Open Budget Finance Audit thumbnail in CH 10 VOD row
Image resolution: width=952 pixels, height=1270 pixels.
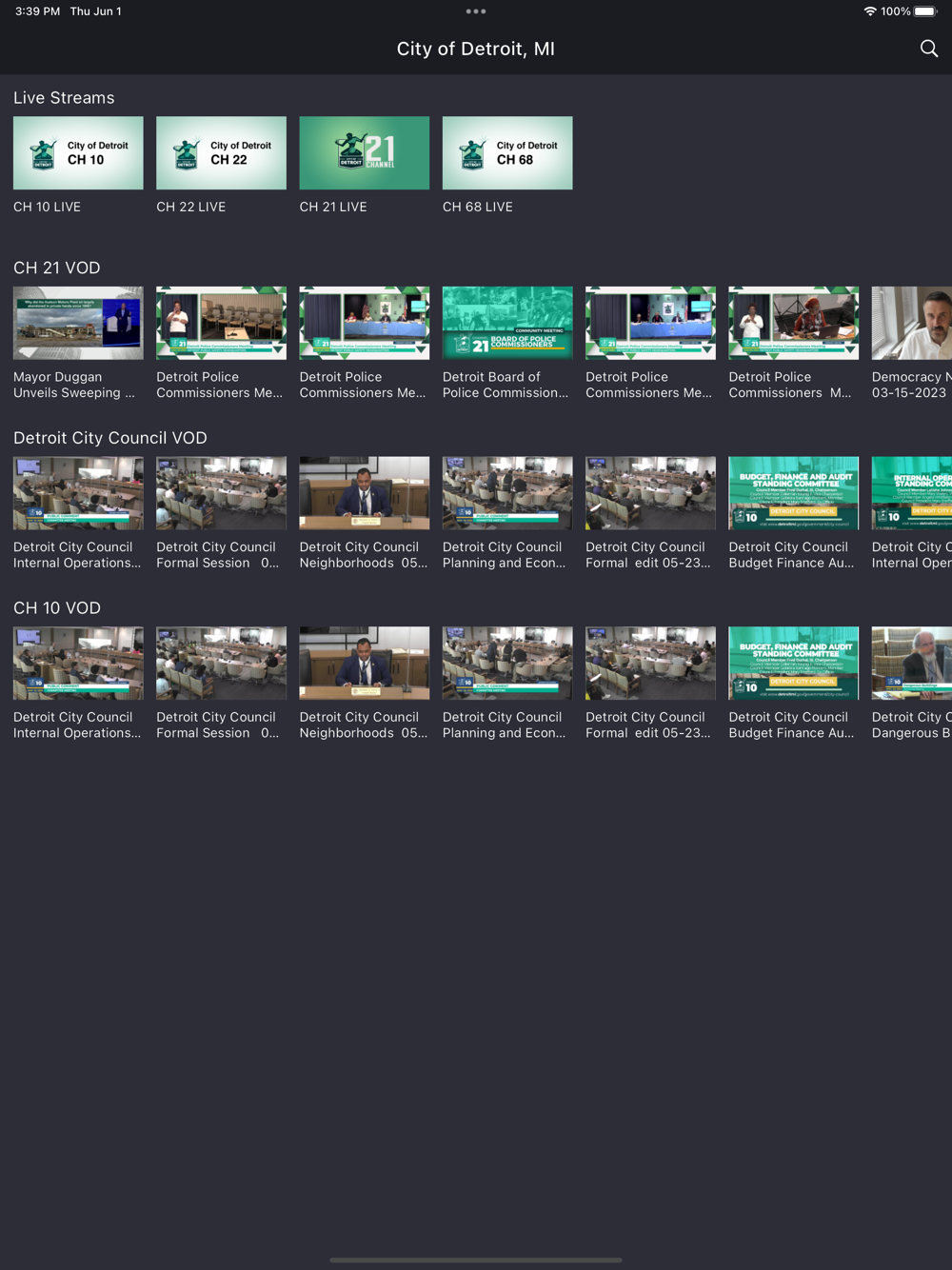click(x=794, y=664)
